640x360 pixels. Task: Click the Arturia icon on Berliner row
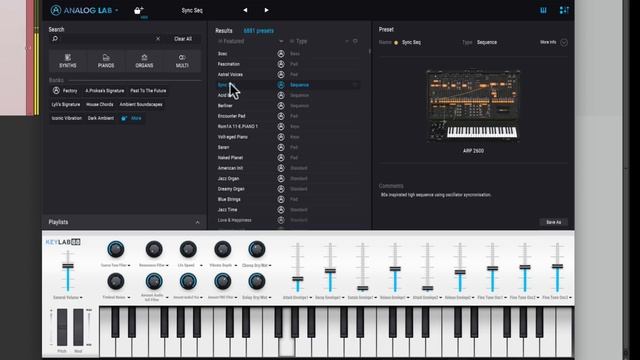click(281, 106)
